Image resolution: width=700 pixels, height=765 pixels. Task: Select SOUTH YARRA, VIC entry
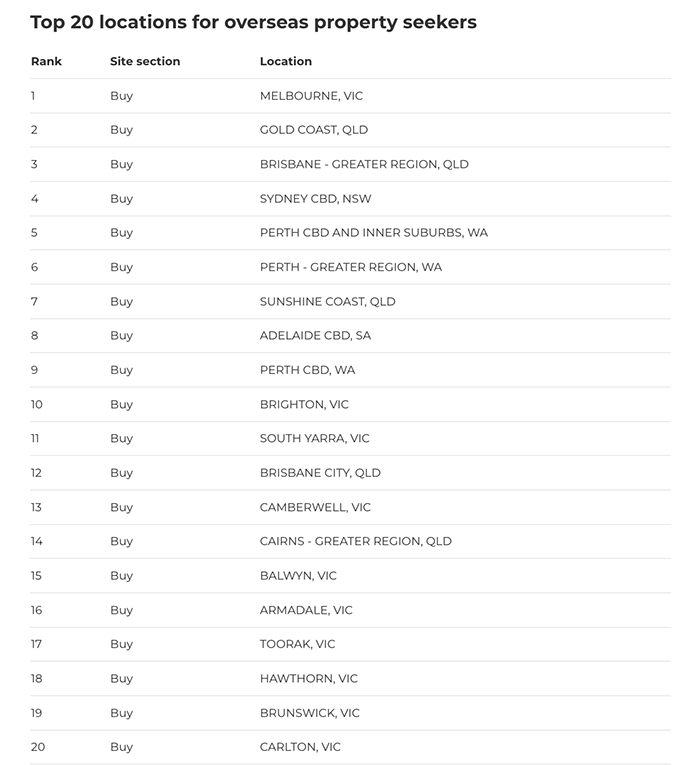pyautogui.click(x=315, y=439)
